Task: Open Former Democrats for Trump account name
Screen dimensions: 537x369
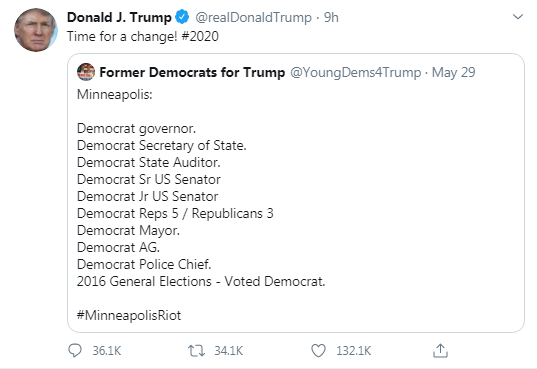Action: tap(192, 72)
